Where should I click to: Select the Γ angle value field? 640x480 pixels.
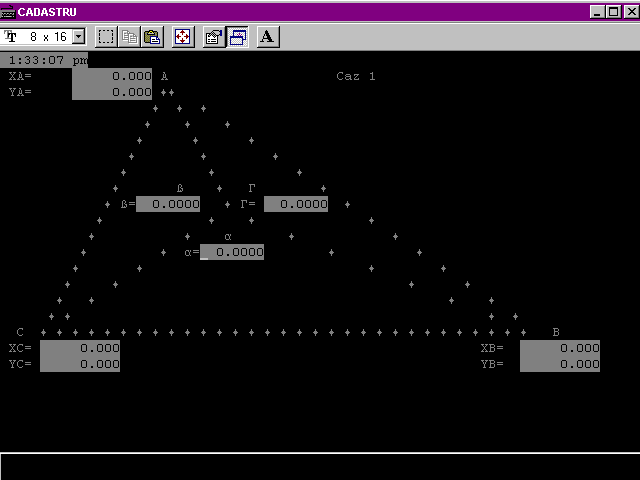296,204
